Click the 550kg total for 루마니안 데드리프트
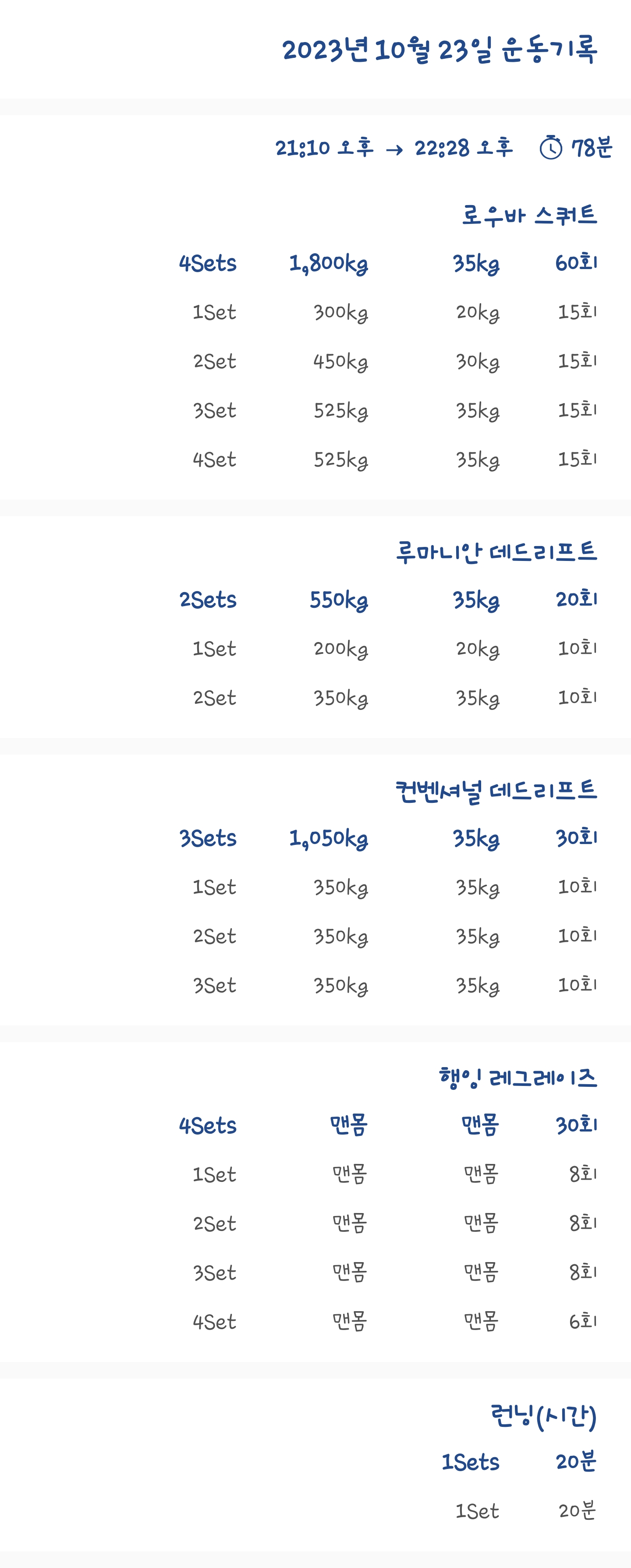The height and width of the screenshot is (1568, 631). click(x=339, y=600)
